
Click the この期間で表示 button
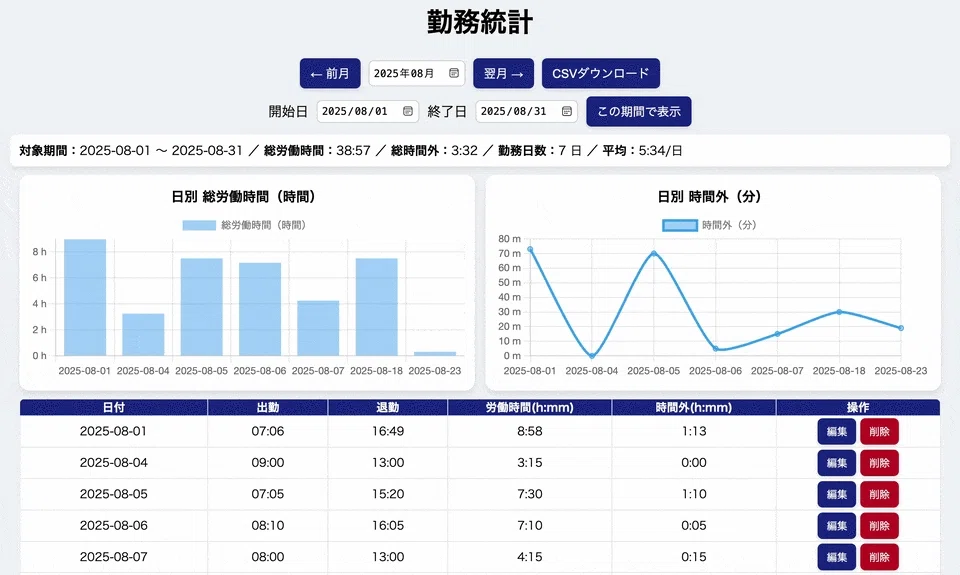639,111
